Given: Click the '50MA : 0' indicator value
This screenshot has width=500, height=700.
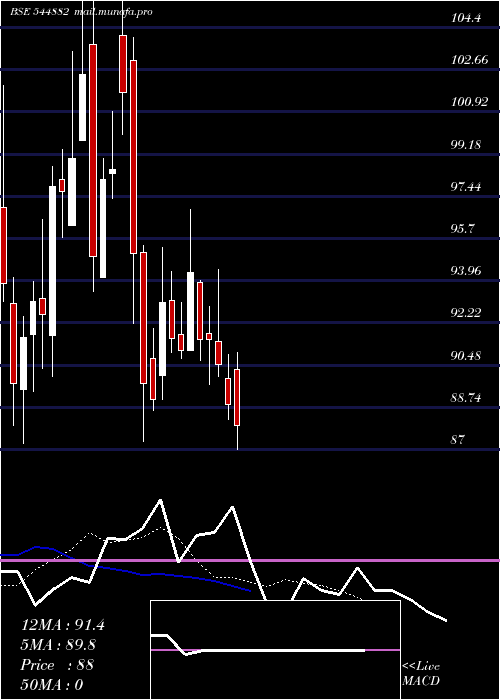Looking at the screenshot, I should [x=52, y=684].
